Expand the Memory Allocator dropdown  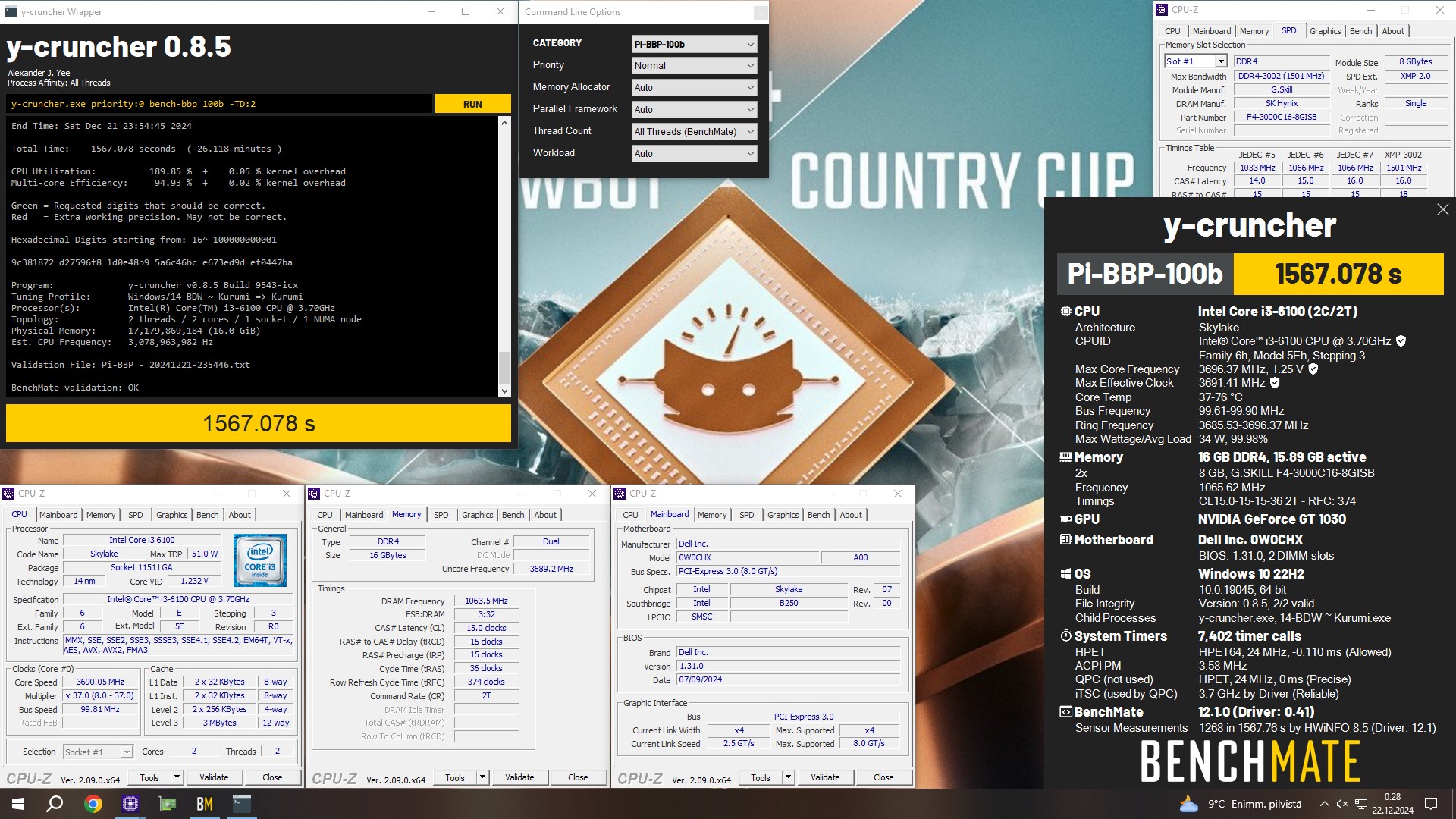(x=694, y=88)
